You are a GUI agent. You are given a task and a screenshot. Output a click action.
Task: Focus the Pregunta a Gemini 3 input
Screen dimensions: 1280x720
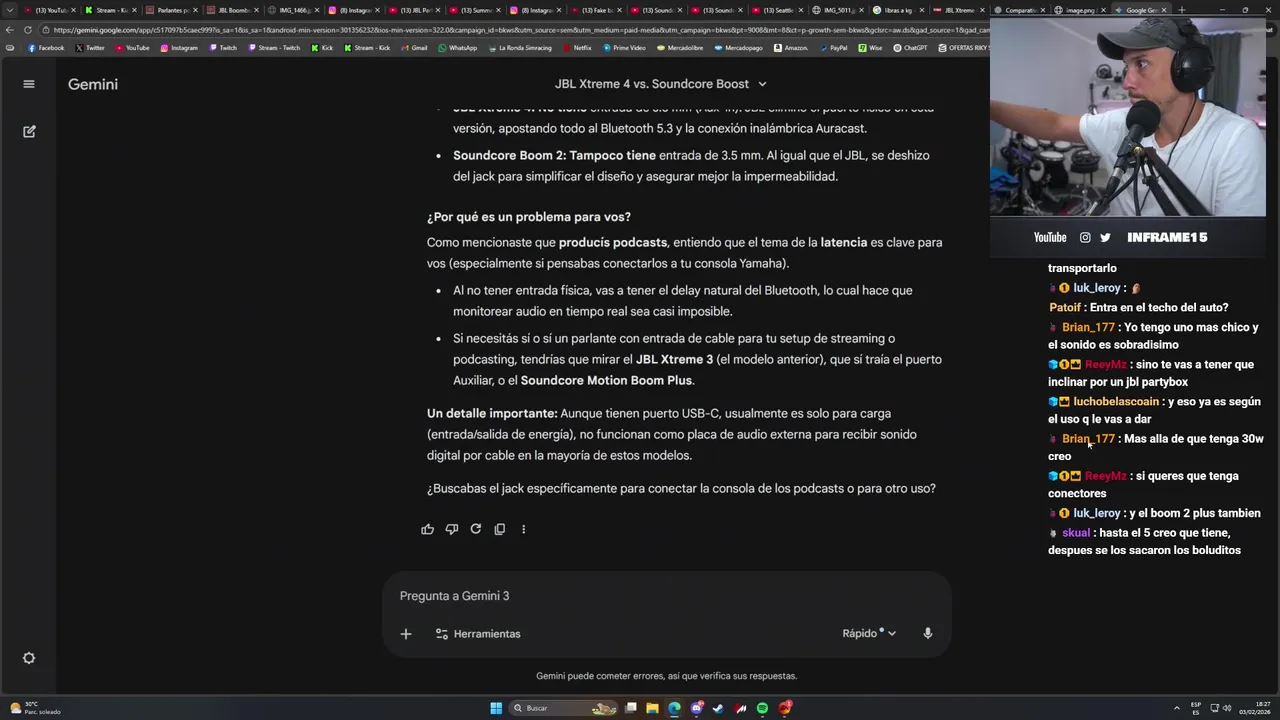[666, 596]
